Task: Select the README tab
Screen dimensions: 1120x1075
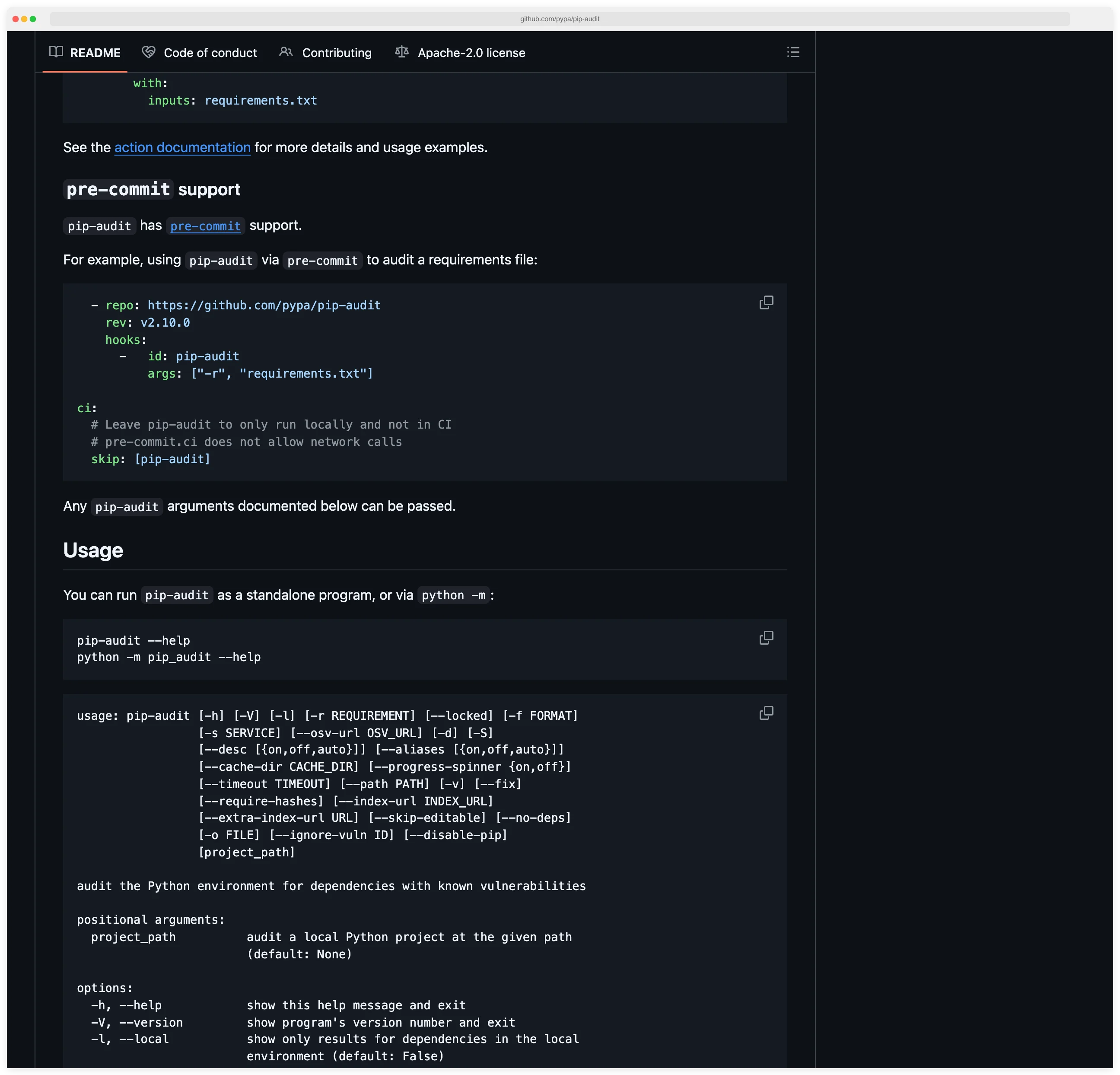Action: coord(95,53)
